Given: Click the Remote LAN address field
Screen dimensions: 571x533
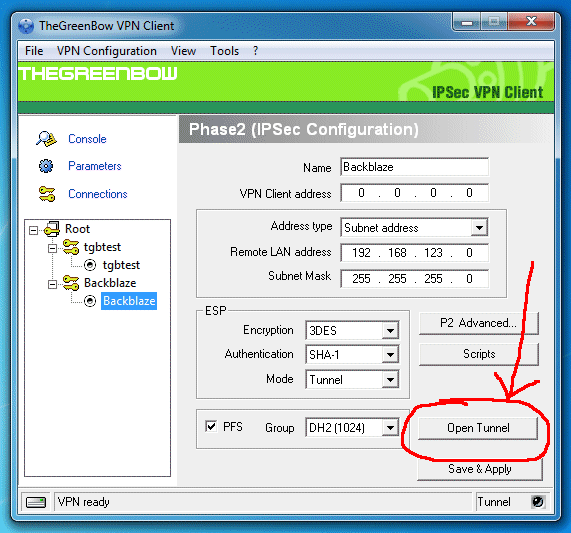Looking at the screenshot, I should tap(414, 253).
